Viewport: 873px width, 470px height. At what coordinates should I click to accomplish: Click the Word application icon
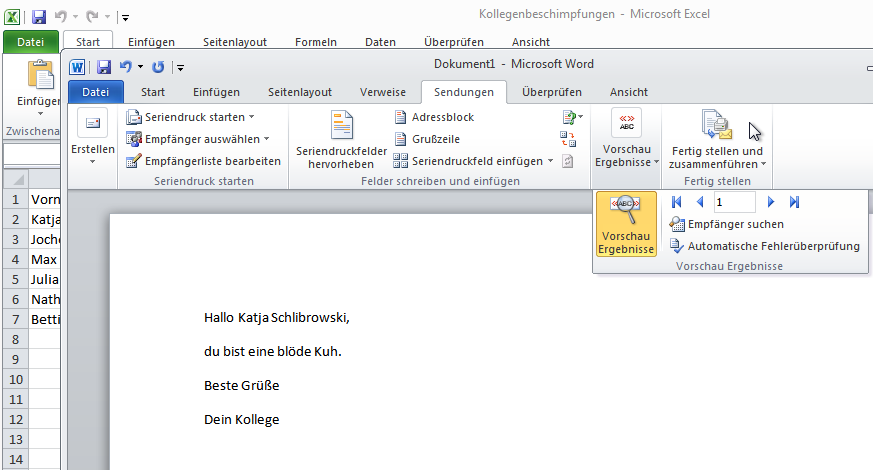point(77,67)
